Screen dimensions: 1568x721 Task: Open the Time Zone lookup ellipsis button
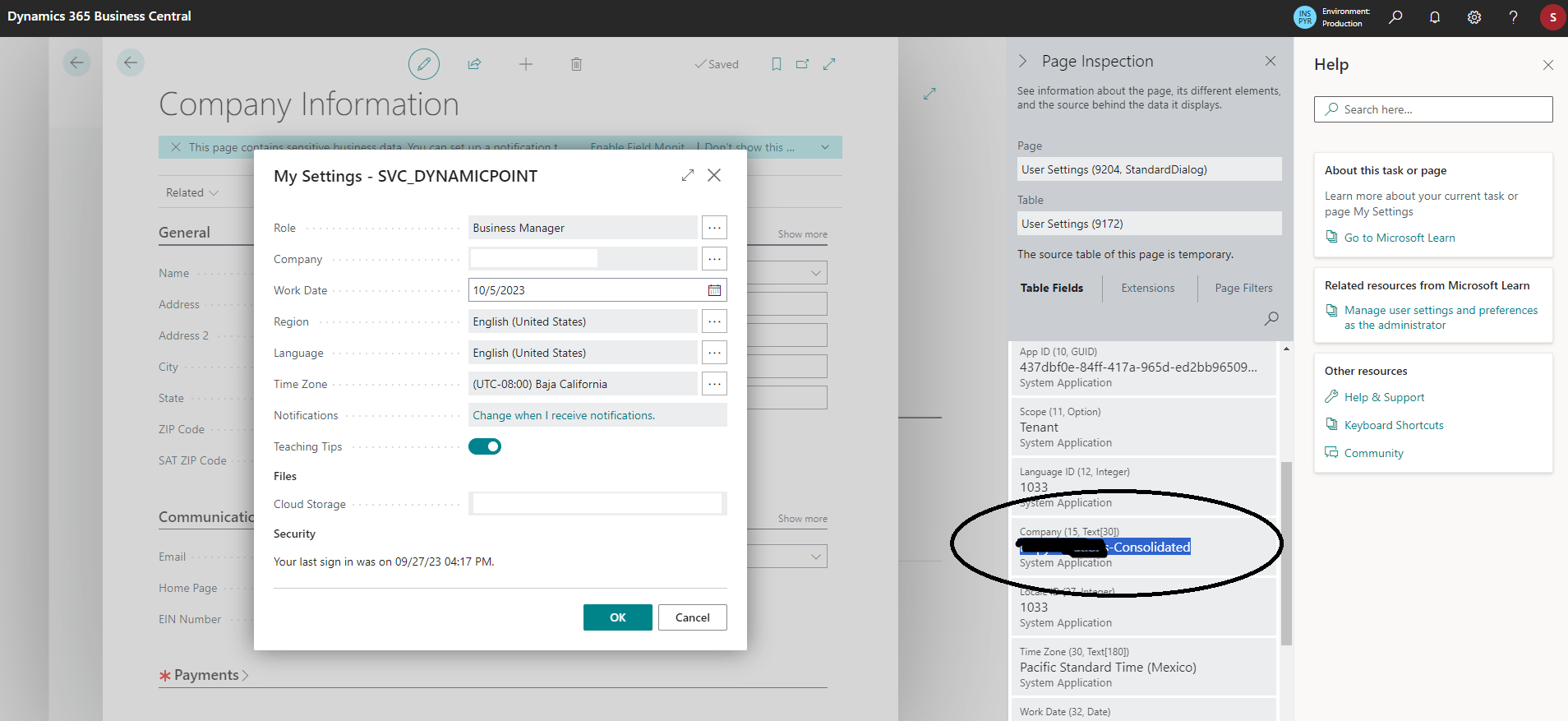coord(714,384)
